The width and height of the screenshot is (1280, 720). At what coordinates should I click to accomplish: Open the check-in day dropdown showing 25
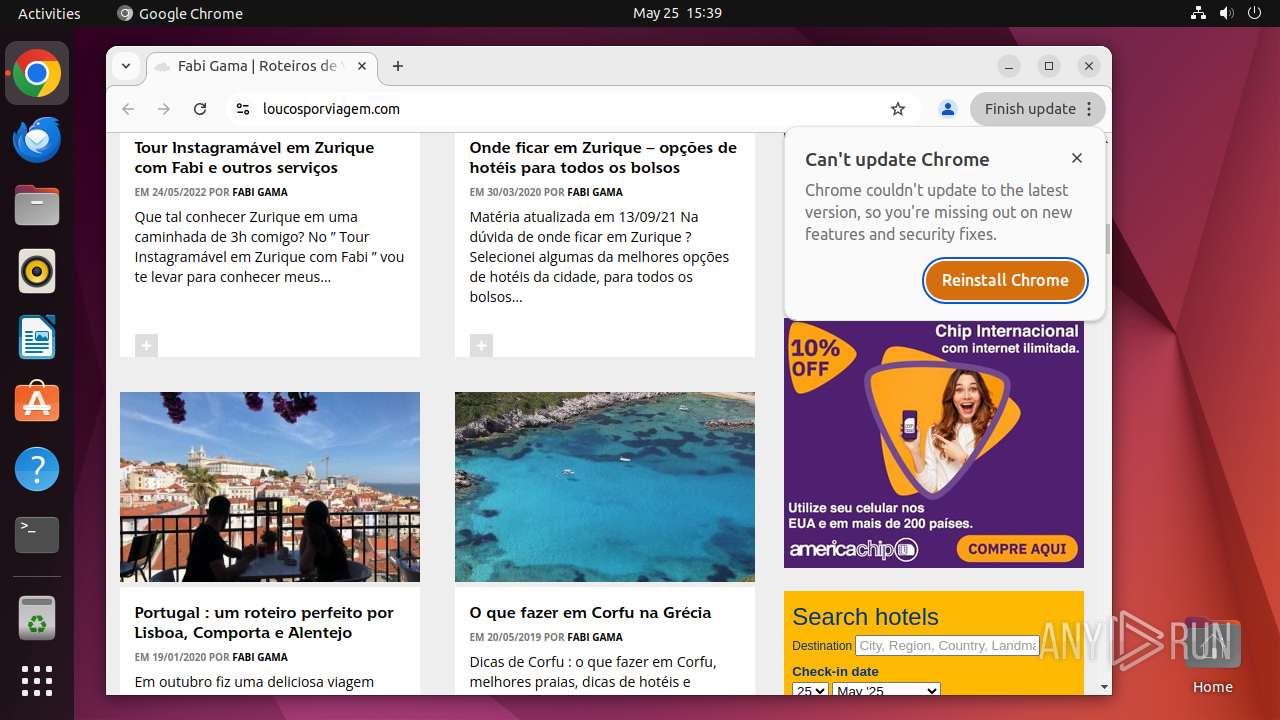pos(810,691)
